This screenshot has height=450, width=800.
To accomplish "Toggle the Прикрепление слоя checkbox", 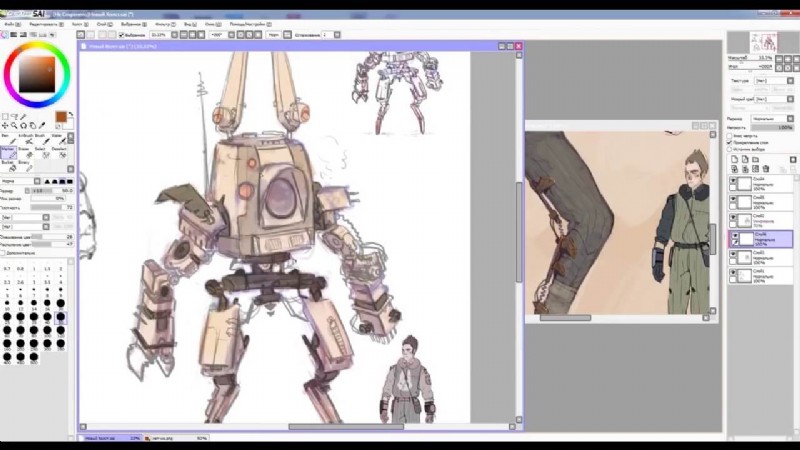I will pos(731,142).
